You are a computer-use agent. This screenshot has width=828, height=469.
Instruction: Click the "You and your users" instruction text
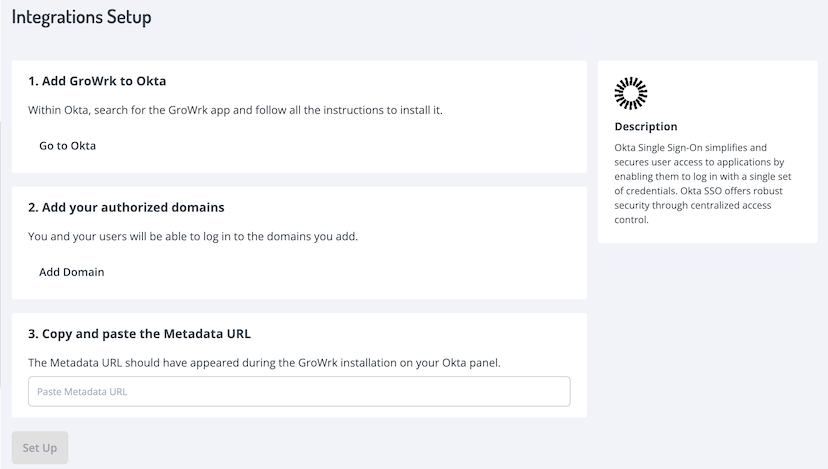(x=193, y=237)
